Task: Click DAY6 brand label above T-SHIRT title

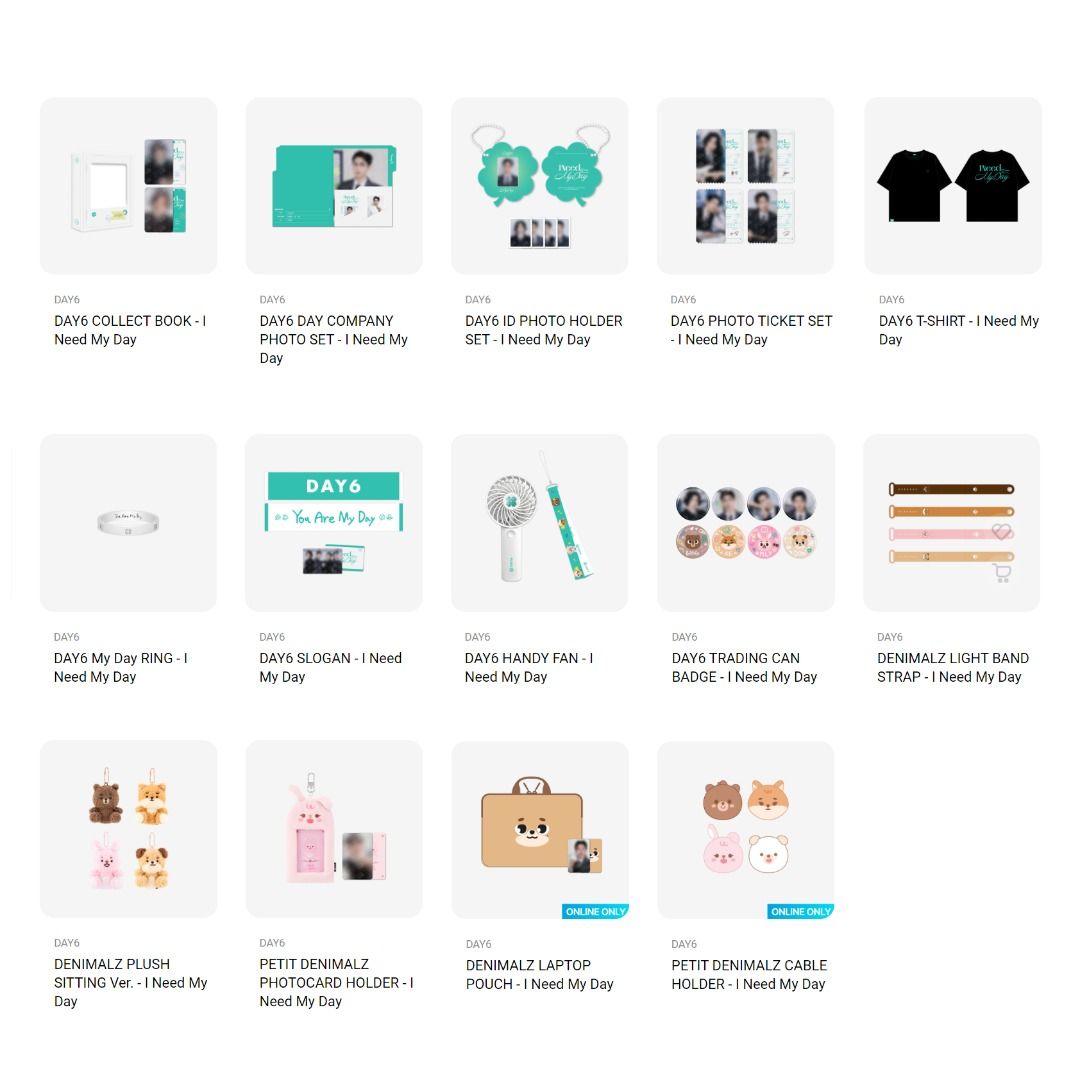Action: [x=891, y=300]
